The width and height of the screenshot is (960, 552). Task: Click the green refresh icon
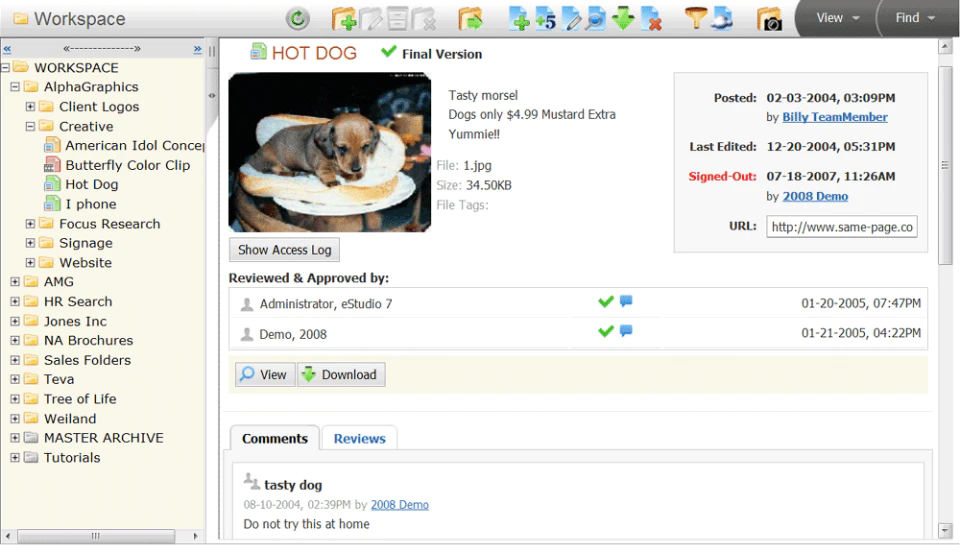pos(298,19)
